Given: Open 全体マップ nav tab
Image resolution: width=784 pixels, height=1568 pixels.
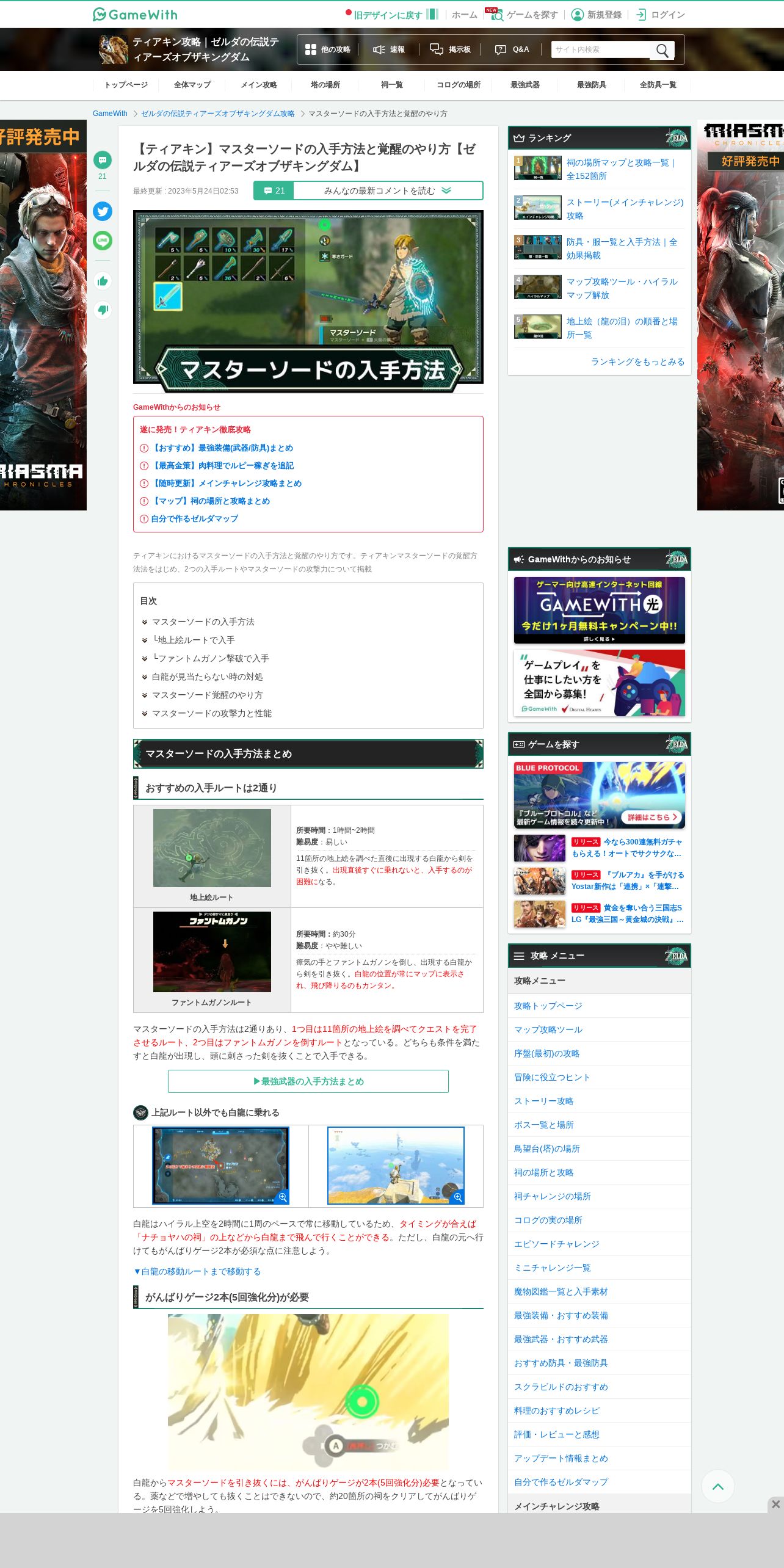Looking at the screenshot, I should point(192,85).
